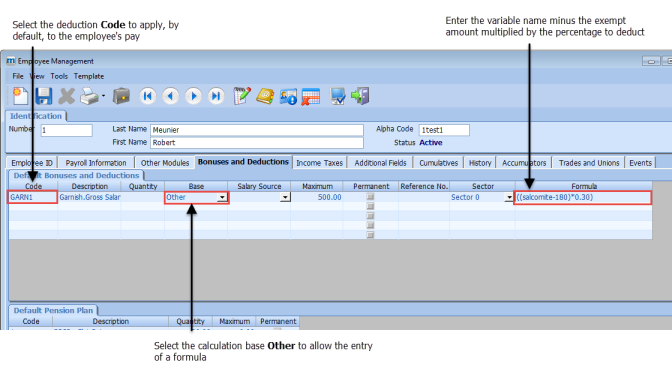Click the briefcase toolbar icon
This screenshot has height=372, width=672.
click(122, 96)
